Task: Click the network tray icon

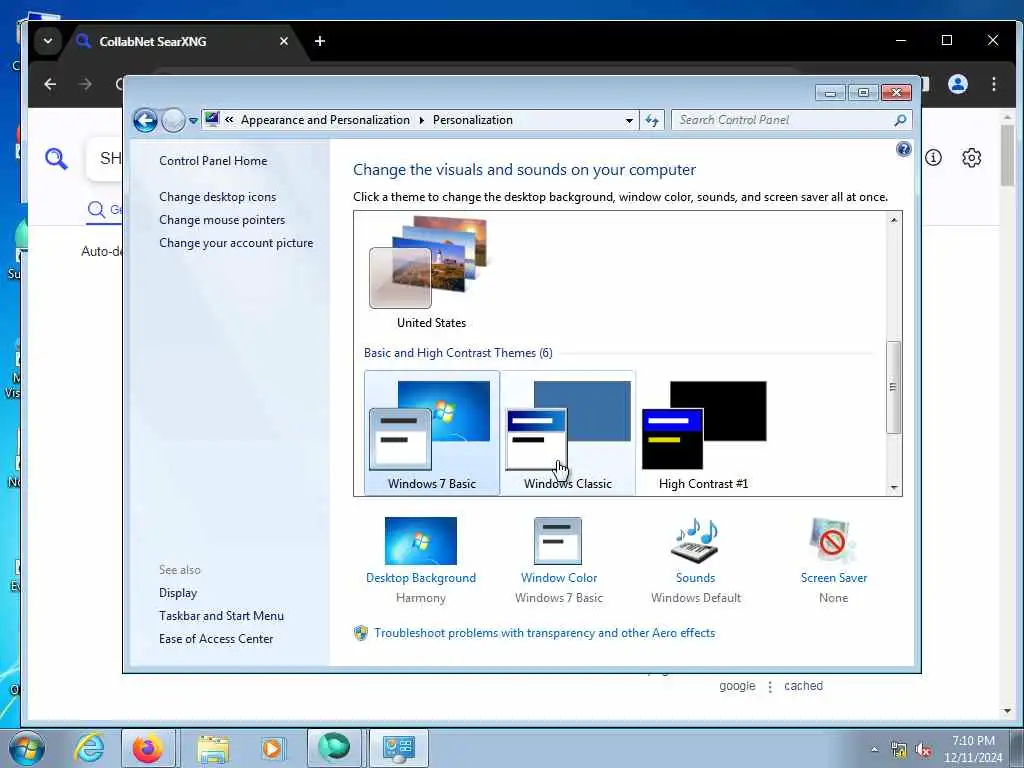Action: [x=899, y=750]
